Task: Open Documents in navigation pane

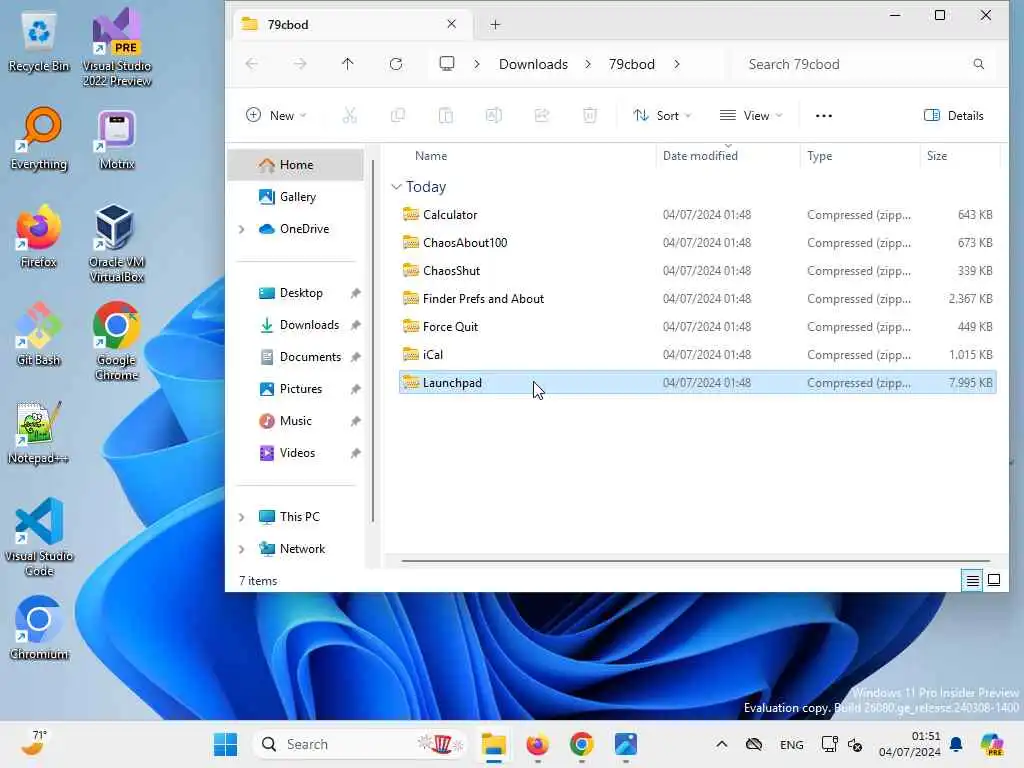Action: [x=296, y=357]
